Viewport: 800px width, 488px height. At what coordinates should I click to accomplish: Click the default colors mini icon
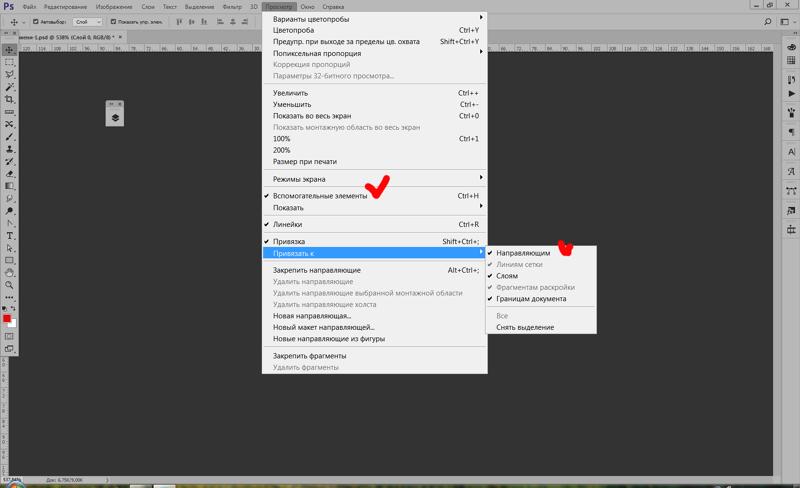(x=5, y=308)
